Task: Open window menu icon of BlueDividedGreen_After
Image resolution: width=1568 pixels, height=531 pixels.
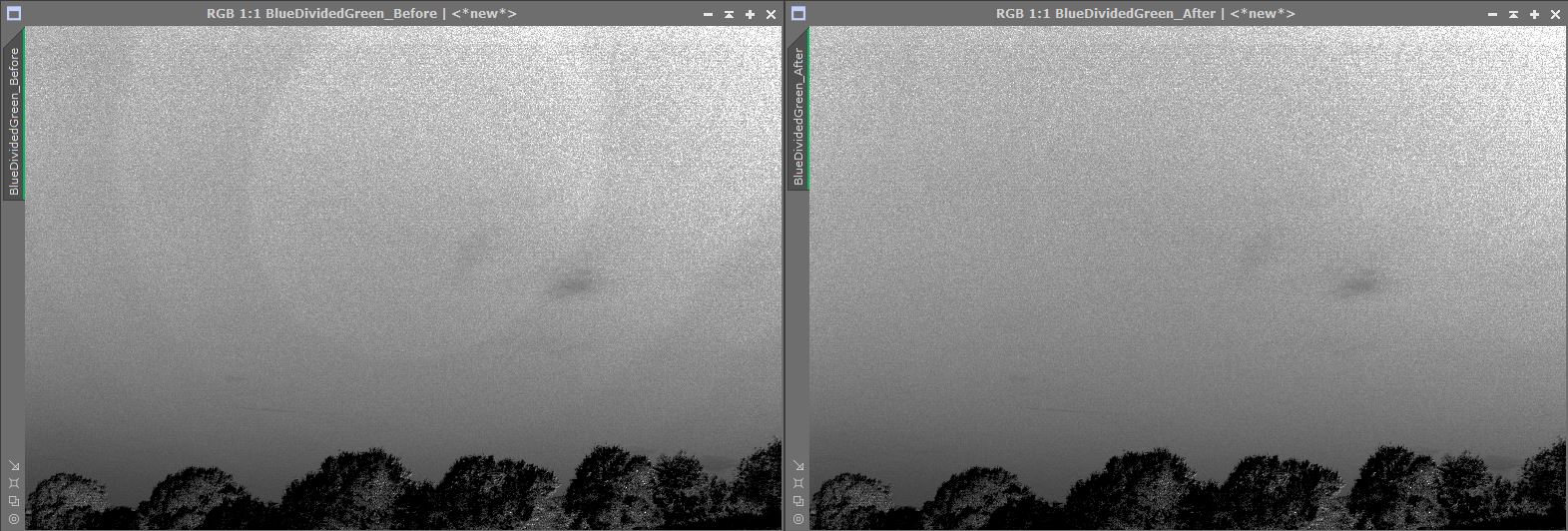Action: [x=797, y=14]
